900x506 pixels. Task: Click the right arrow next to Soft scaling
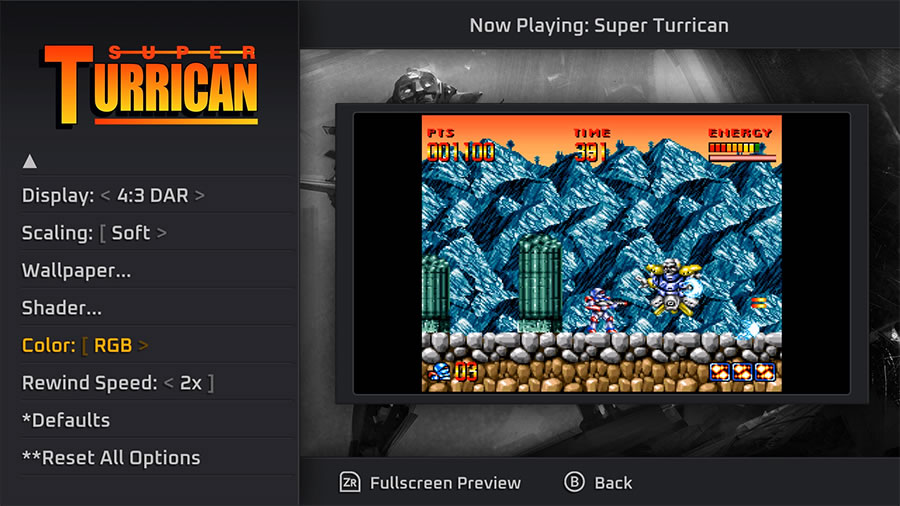tap(162, 233)
